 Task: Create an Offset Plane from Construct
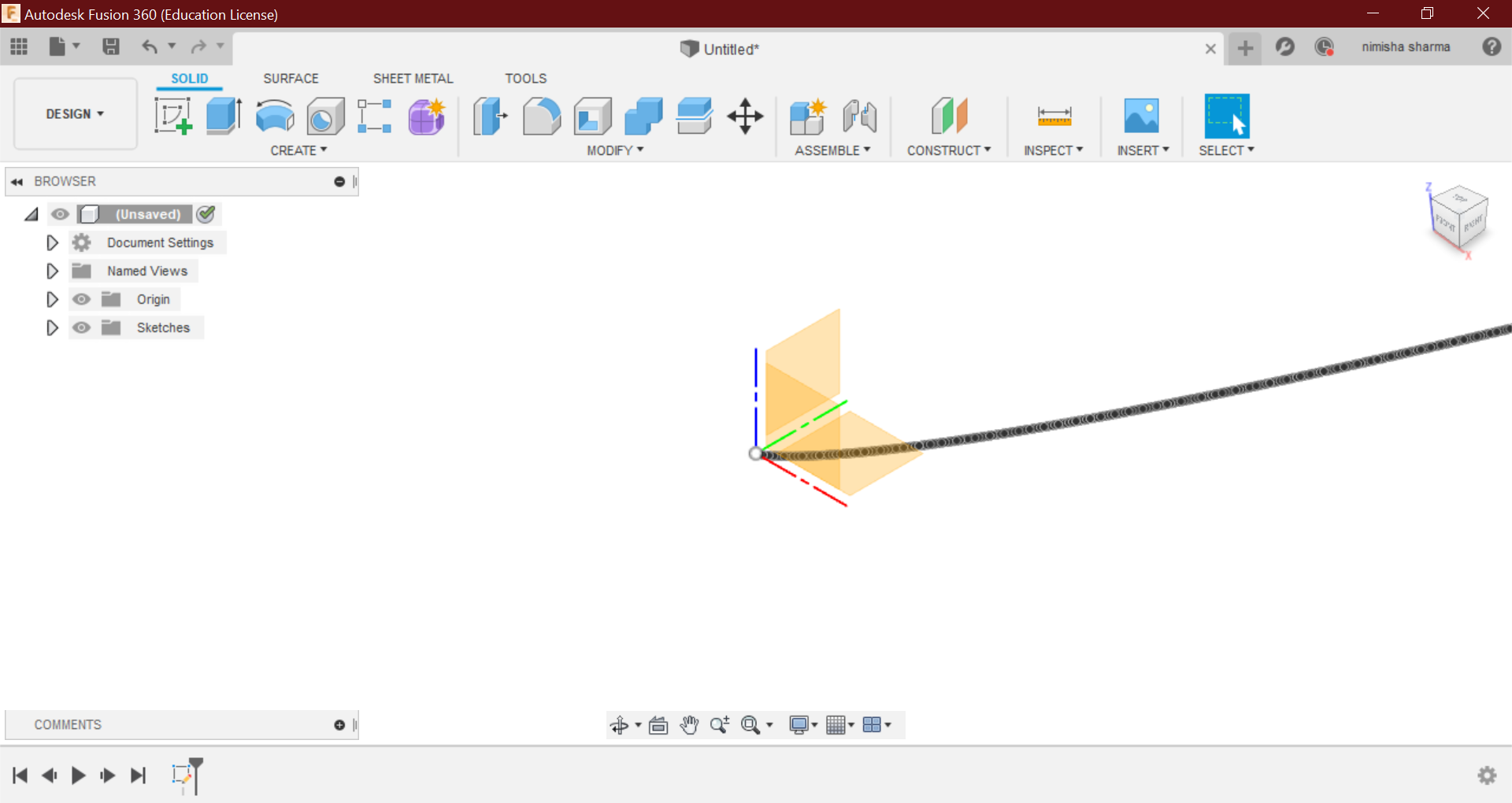949,116
